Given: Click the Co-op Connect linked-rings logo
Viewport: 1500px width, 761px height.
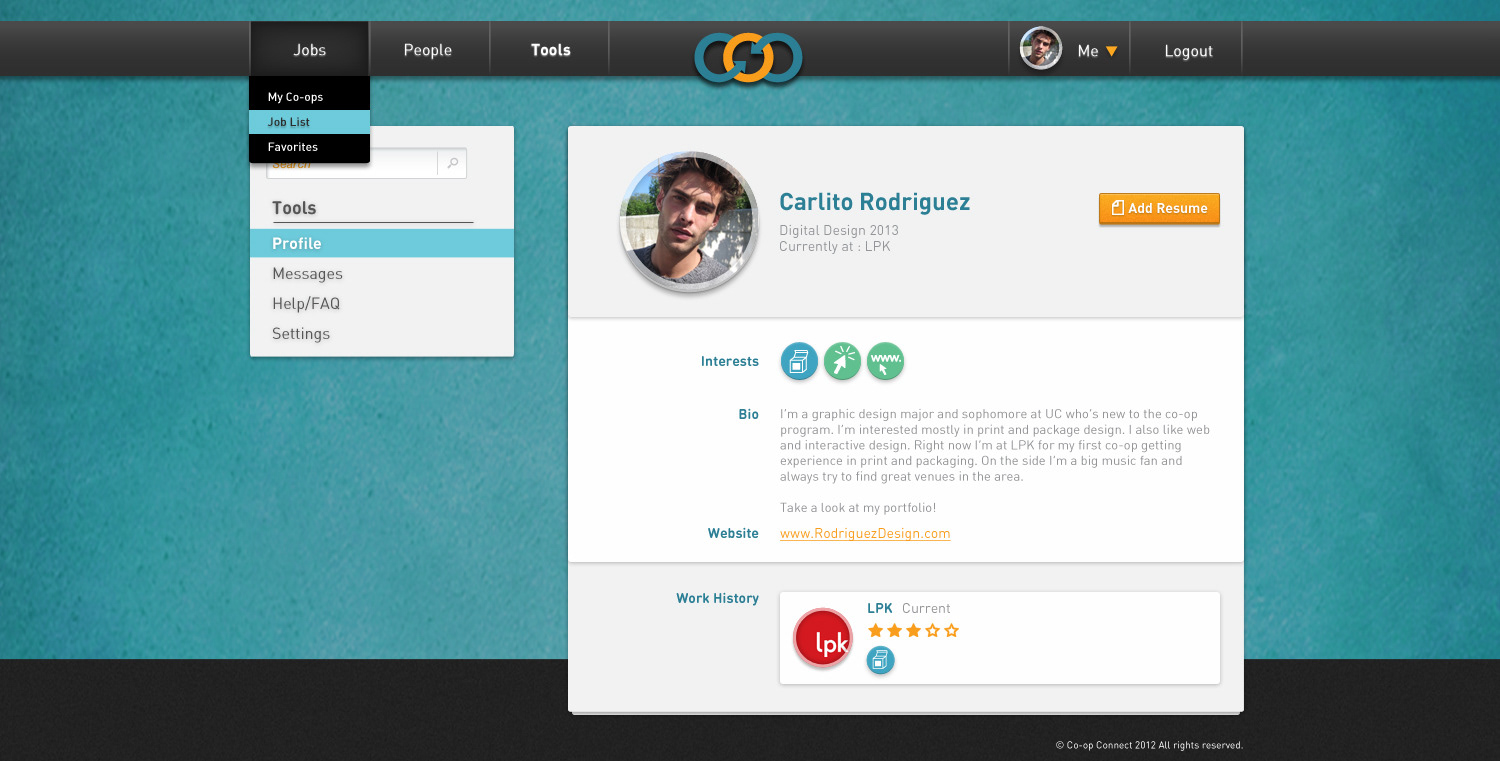Looking at the screenshot, I should click(749, 59).
